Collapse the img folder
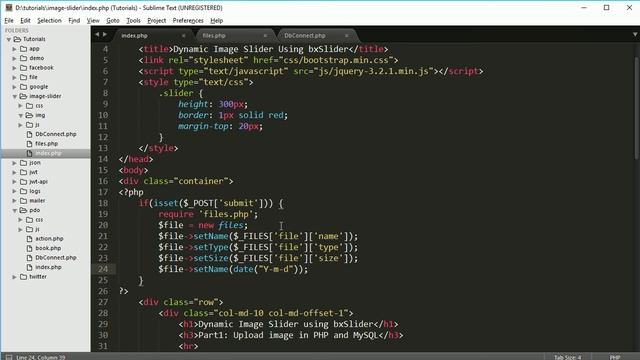Viewport: 640px width, 360px height. (x=20, y=116)
